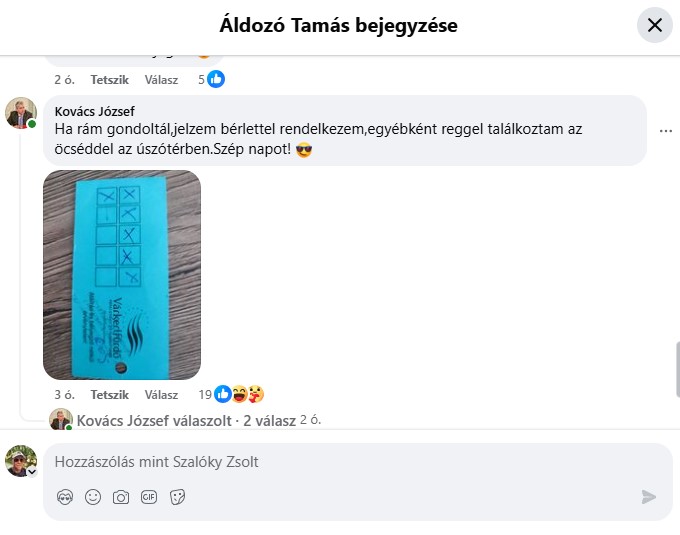View reactions on the 19-like comment
Viewport: 680px width, 535px height.
pyautogui.click(x=231, y=395)
